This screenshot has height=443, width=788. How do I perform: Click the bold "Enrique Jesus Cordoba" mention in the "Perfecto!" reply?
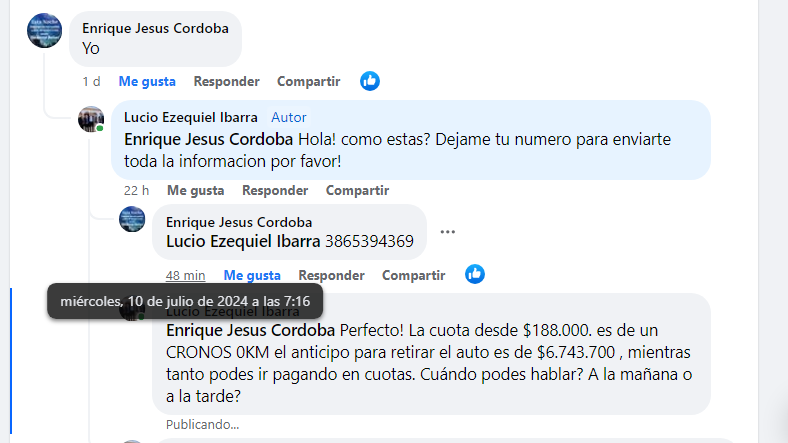(250, 330)
